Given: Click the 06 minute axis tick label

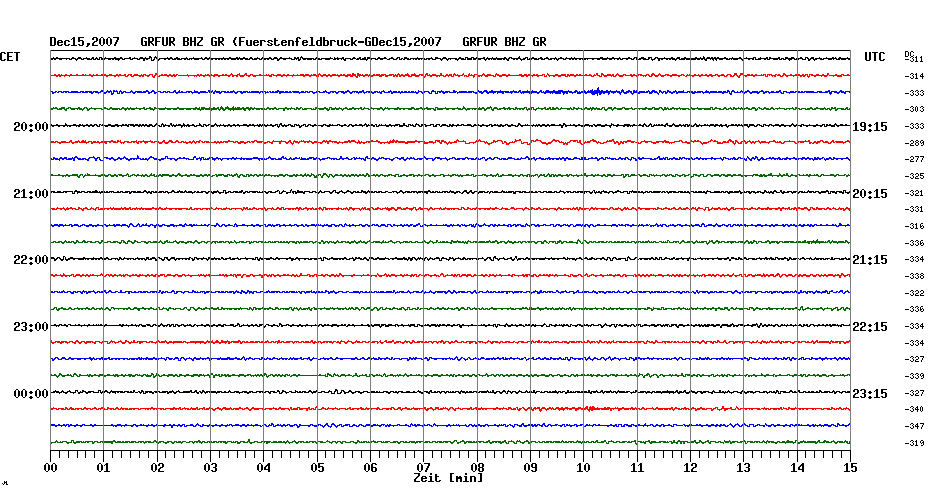Looking at the screenshot, I should [371, 468].
